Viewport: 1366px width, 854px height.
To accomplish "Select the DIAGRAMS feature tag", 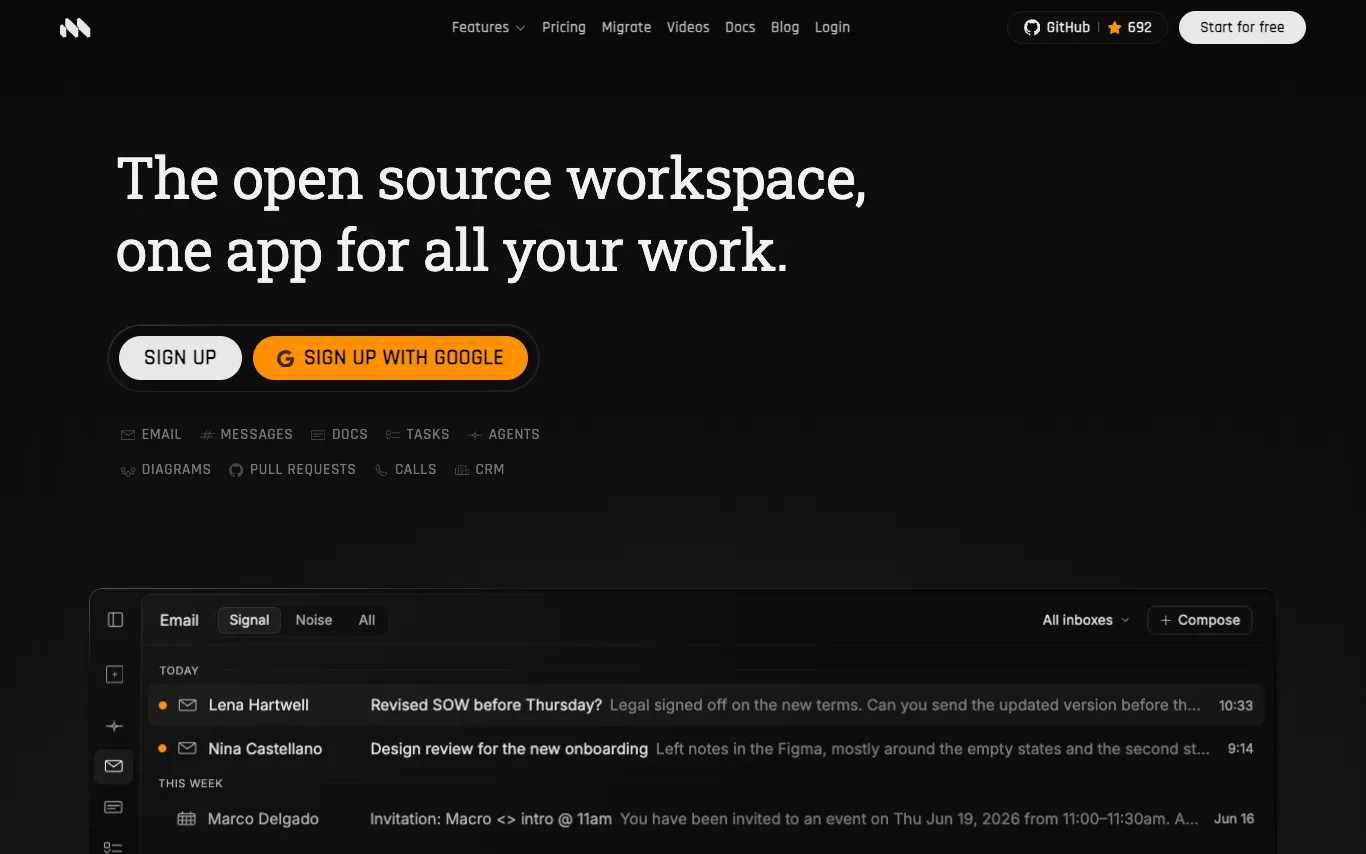I will (x=166, y=470).
